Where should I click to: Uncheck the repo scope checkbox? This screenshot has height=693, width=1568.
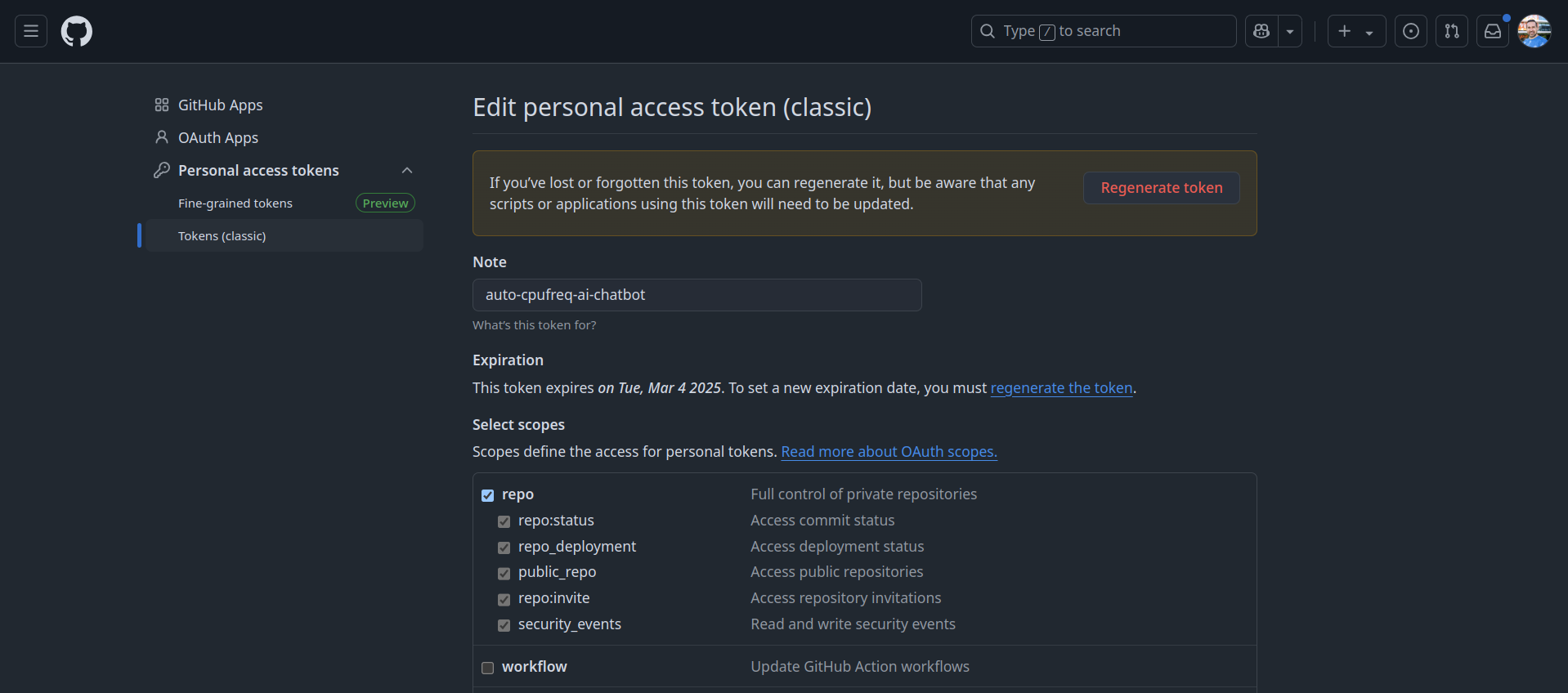coord(488,495)
